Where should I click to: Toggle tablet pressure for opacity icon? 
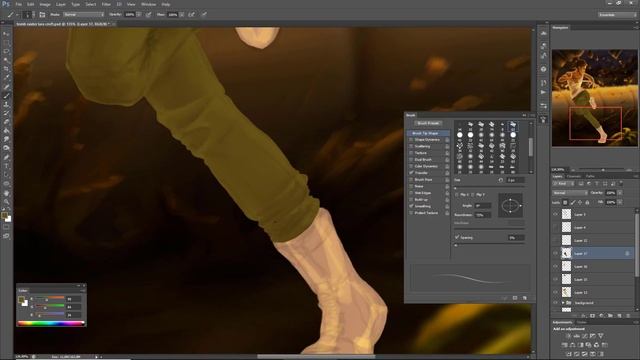pyautogui.click(x=149, y=14)
